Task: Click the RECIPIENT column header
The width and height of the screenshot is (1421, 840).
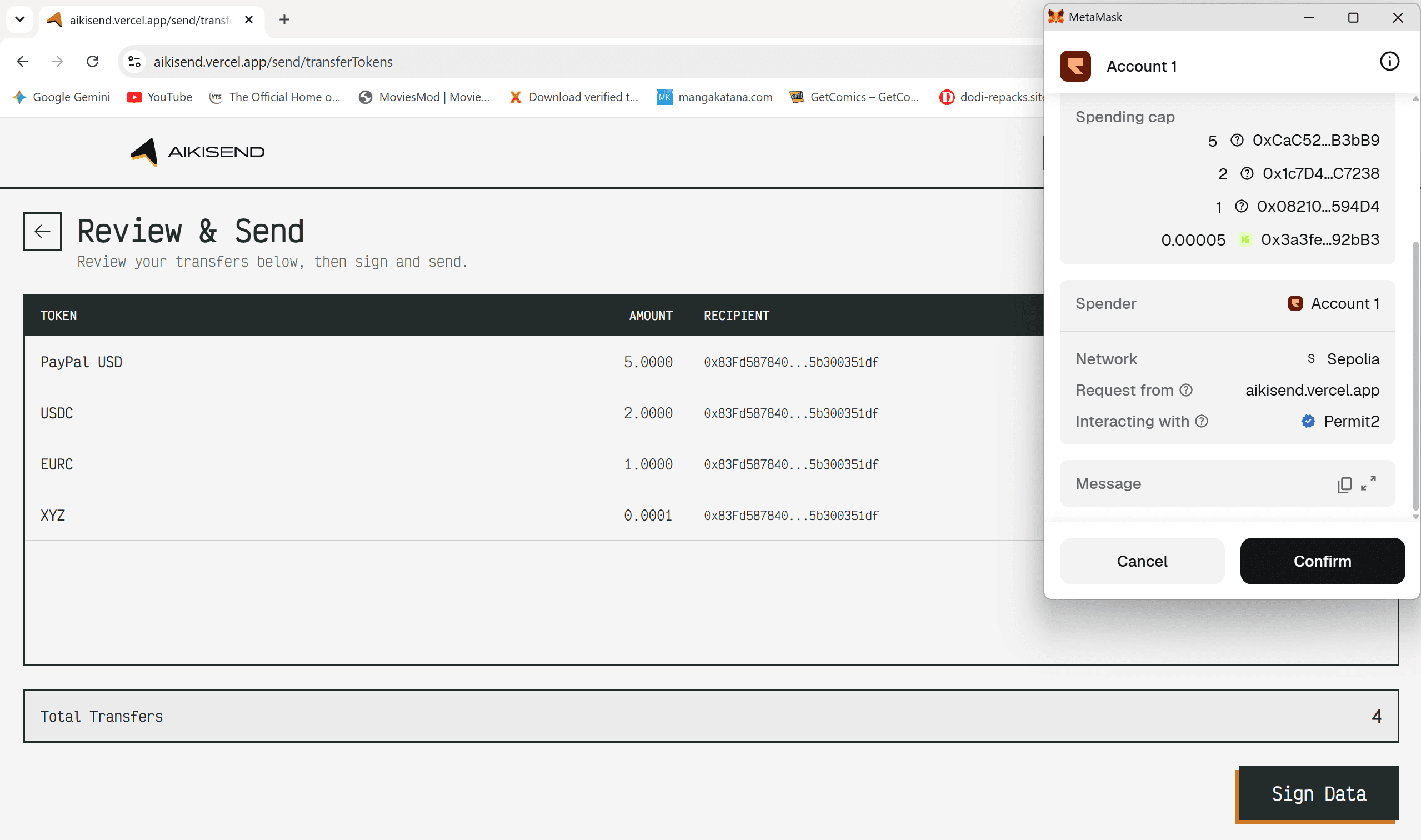Action: (736, 316)
